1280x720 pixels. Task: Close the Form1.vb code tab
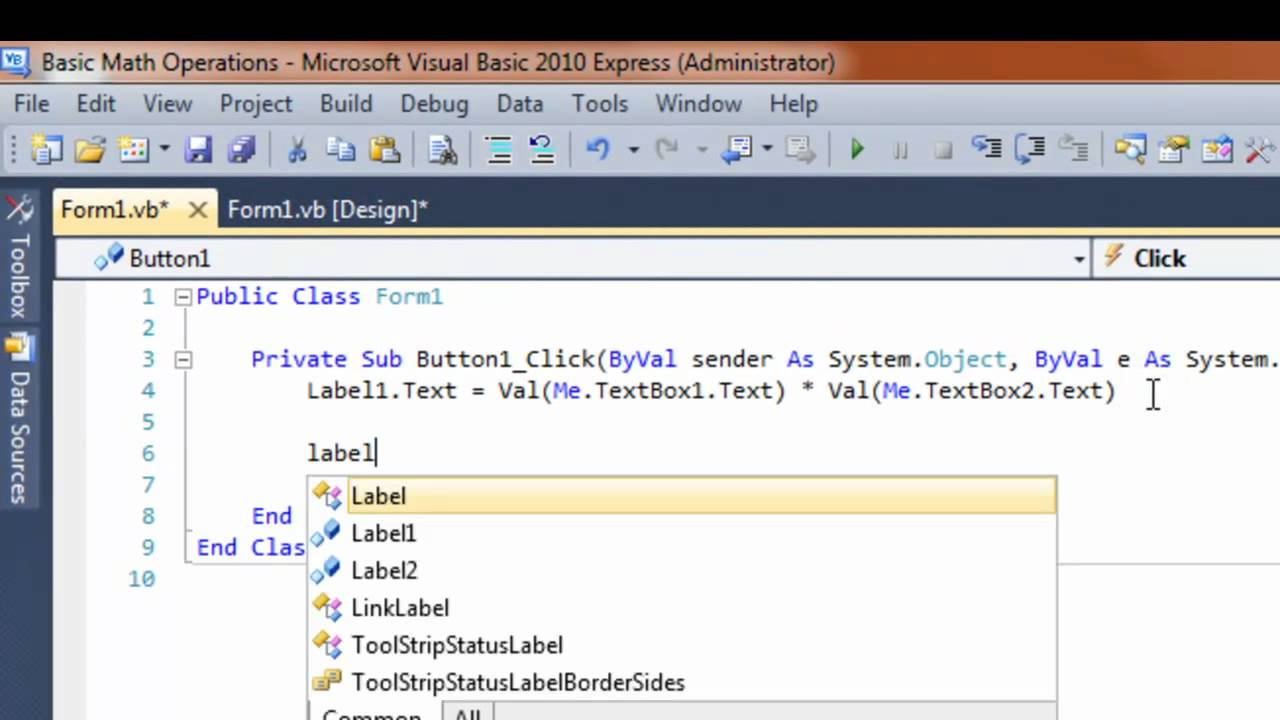pyautogui.click(x=198, y=210)
